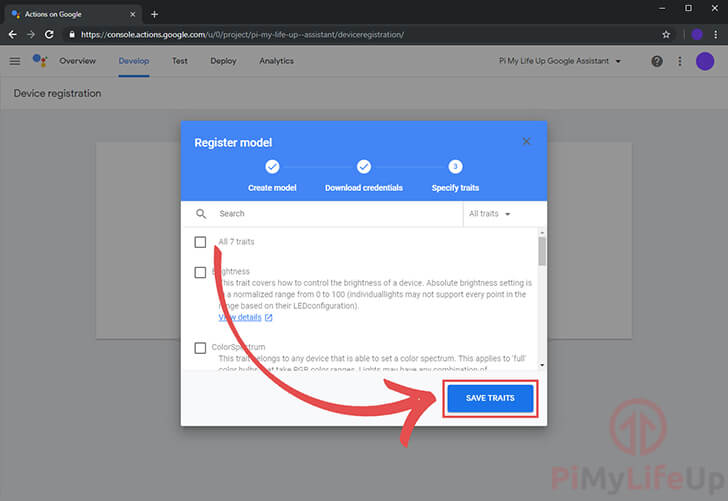Reload the page with the refresh icon
The image size is (728, 501).
(x=49, y=34)
